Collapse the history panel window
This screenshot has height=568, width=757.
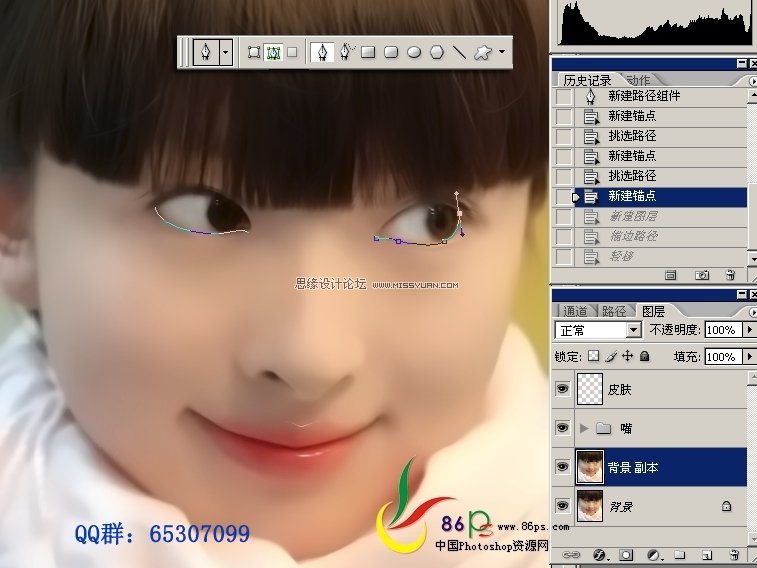coord(742,63)
